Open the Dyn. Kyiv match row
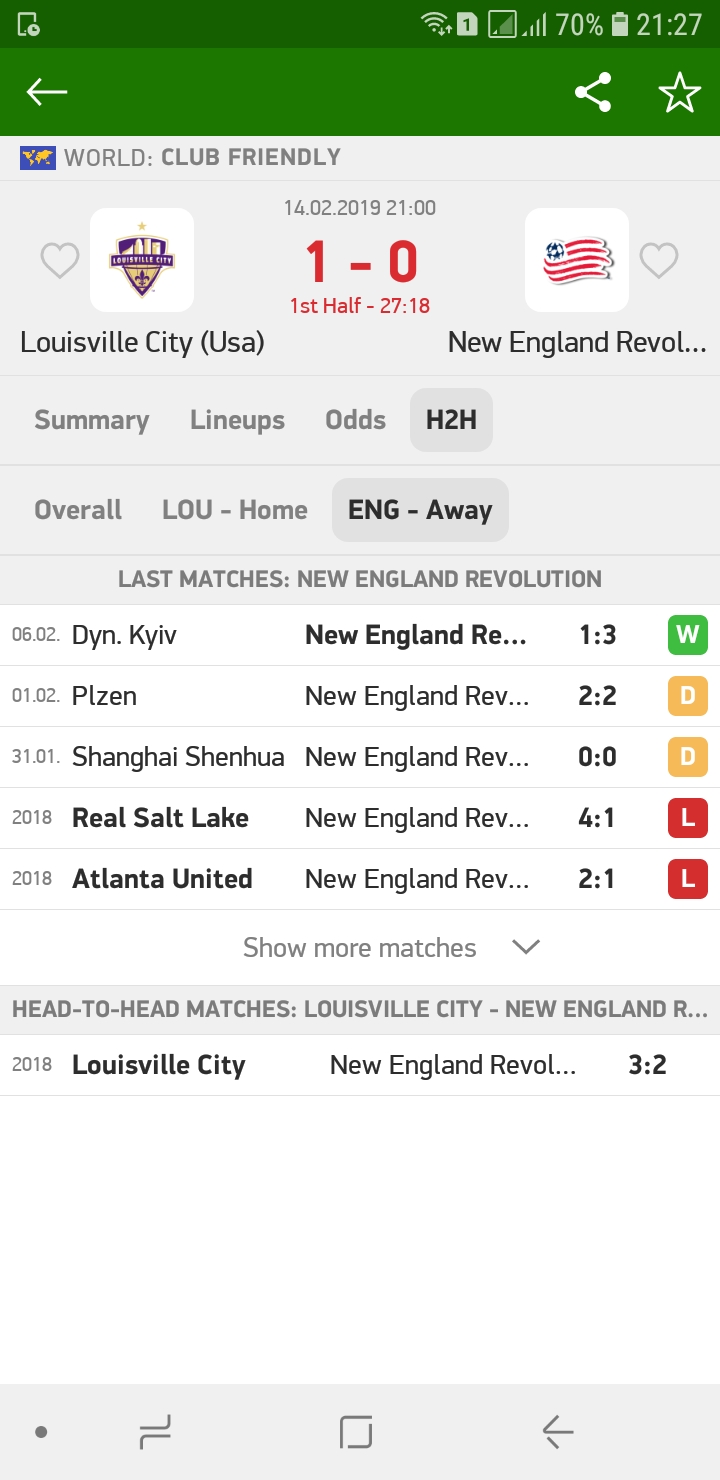The width and height of the screenshot is (720, 1480). coord(360,635)
